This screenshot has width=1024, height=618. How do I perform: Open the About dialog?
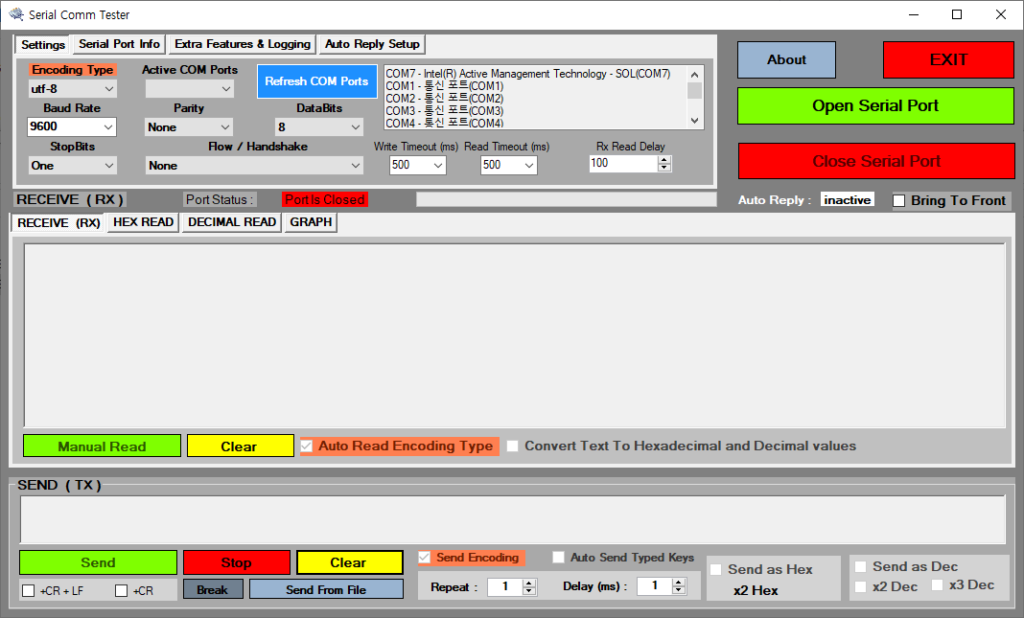pos(786,59)
